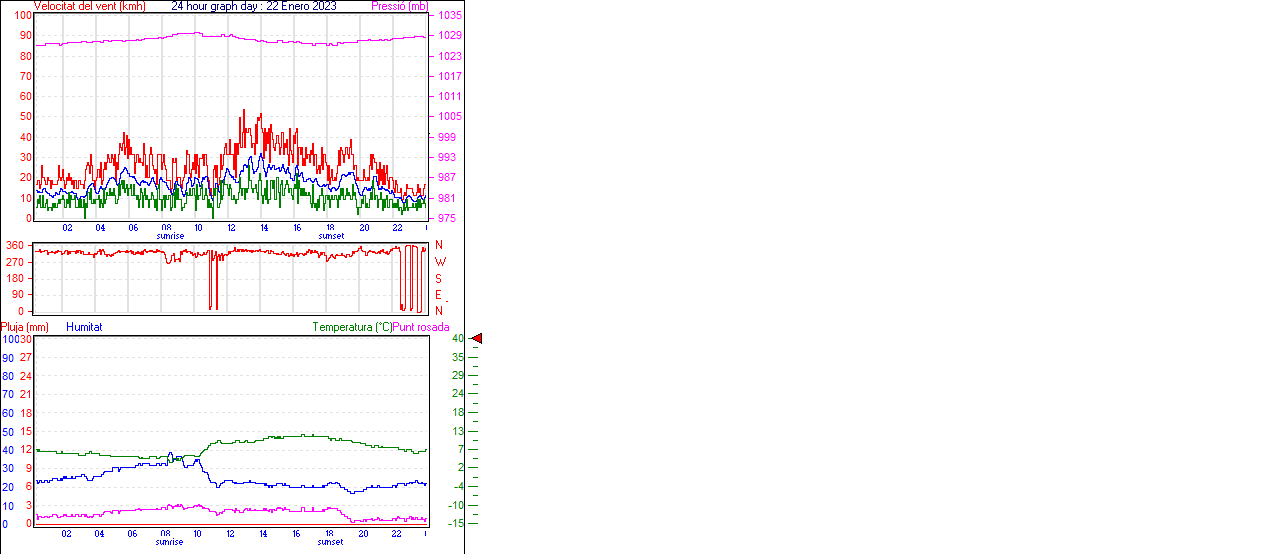Click the green 'Temperatura (°C)' legend label
The width and height of the screenshot is (1280, 554).
[352, 327]
